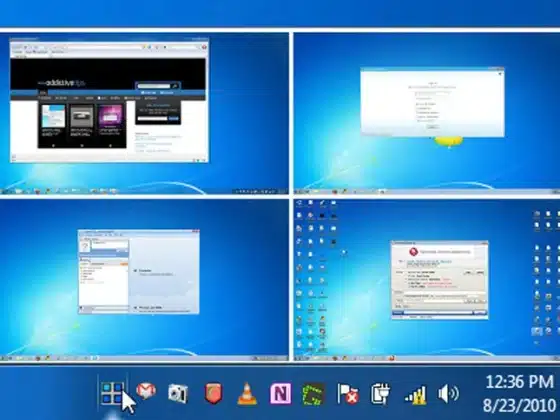Viewport: 560px width, 420px height.
Task: Select the desktop preview with the two-pane window
Action: [144, 280]
